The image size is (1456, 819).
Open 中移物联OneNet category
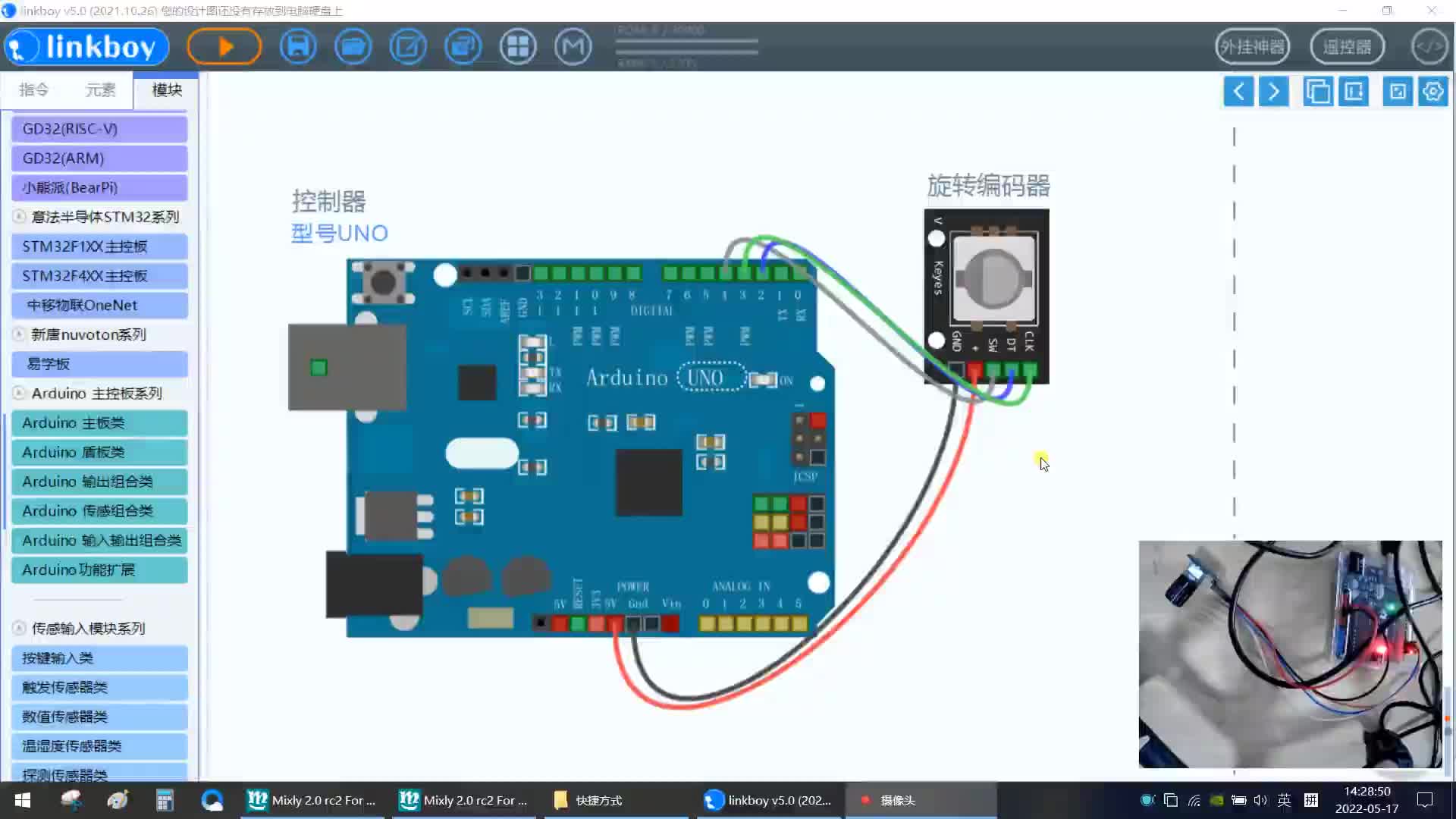(x=99, y=306)
